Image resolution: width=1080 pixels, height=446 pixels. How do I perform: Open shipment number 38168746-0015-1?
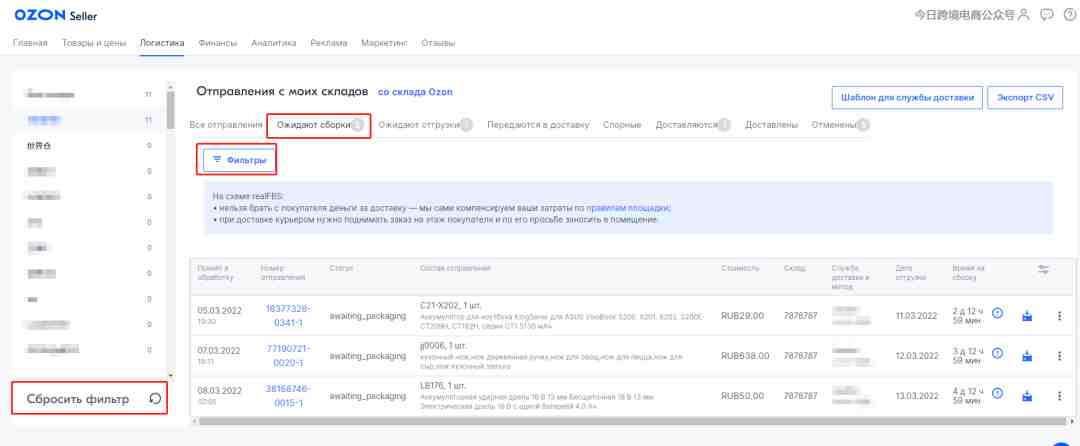click(x=288, y=396)
